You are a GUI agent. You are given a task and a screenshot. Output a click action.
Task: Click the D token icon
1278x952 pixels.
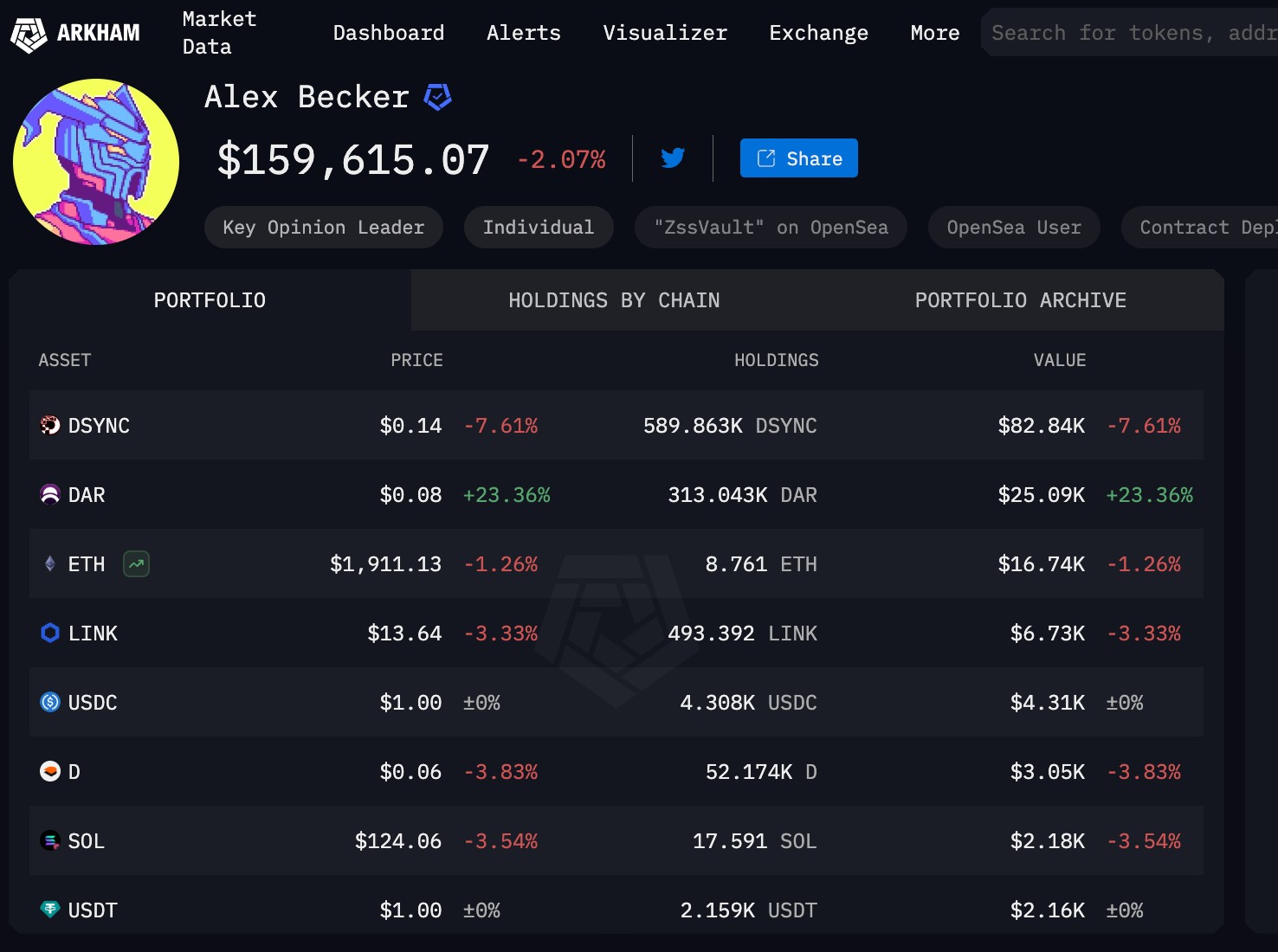(48, 771)
